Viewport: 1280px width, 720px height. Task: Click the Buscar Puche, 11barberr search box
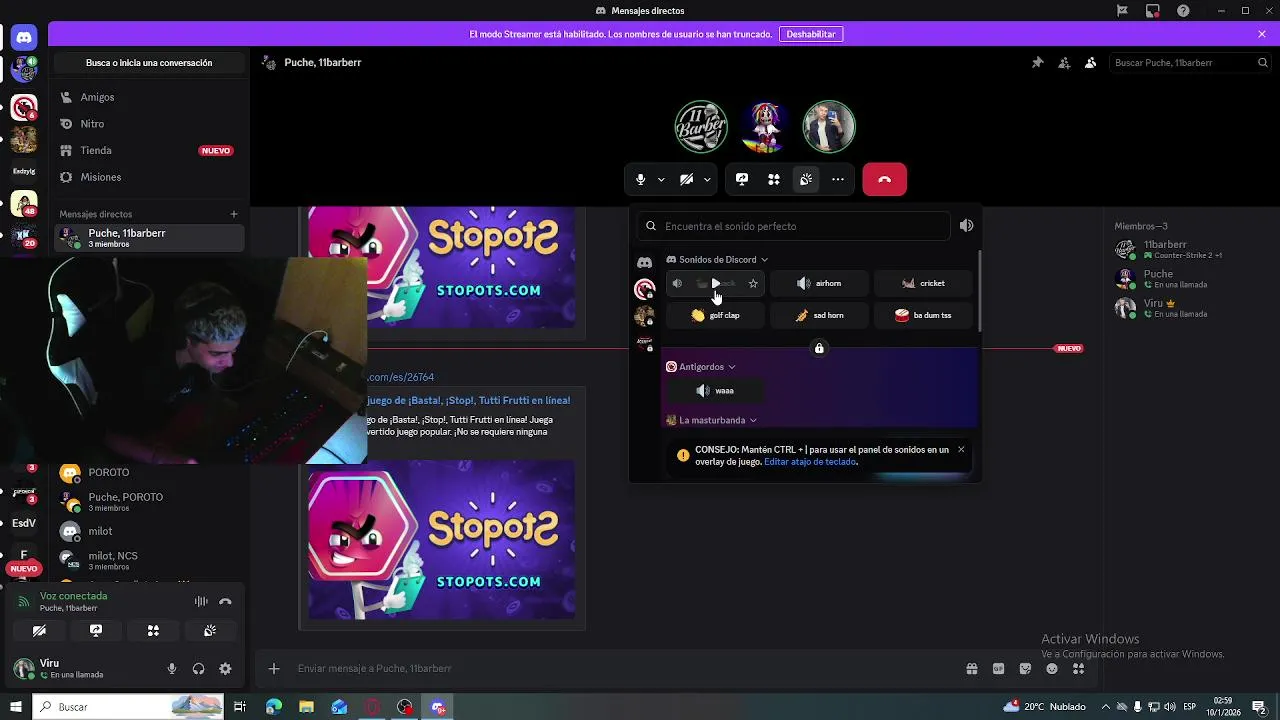(x=1190, y=62)
